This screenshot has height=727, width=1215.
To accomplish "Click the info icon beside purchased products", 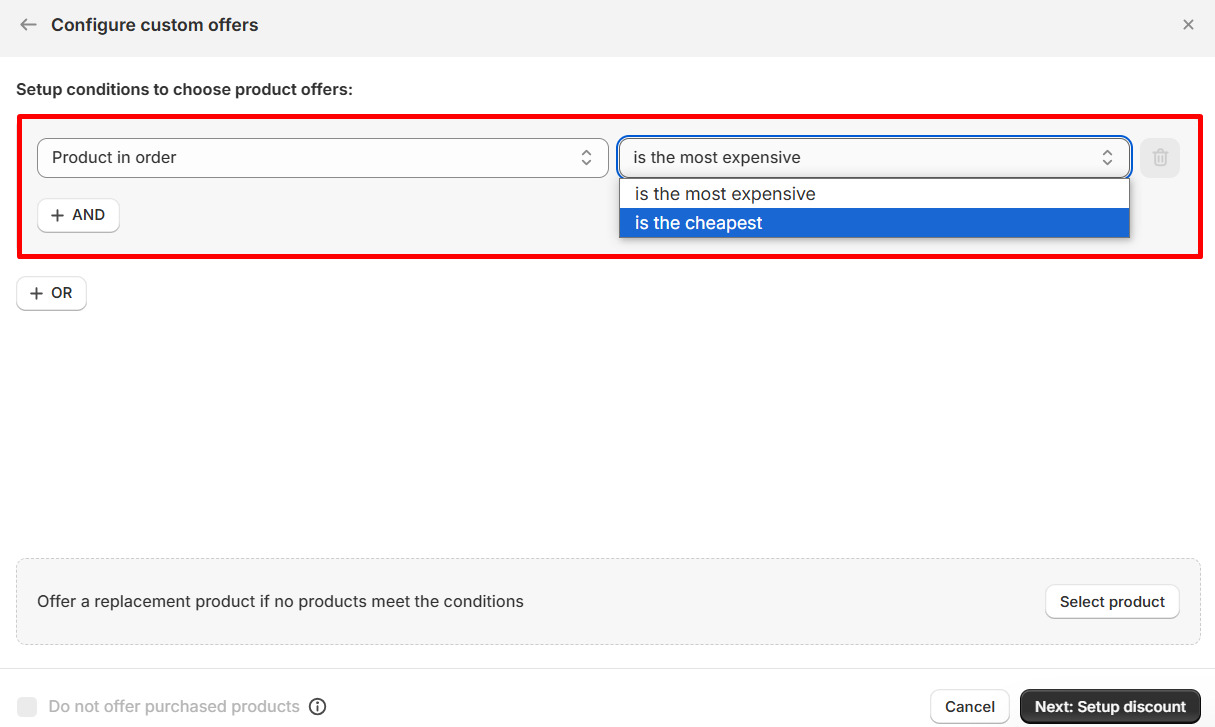I will tap(318, 707).
